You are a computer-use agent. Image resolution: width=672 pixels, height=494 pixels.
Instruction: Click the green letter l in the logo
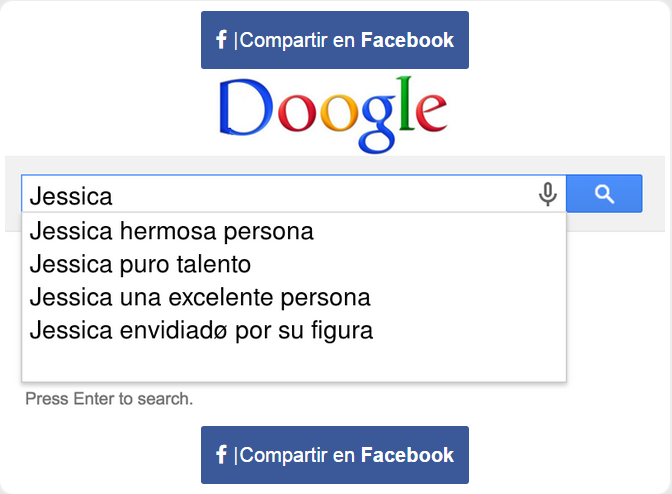[406, 103]
